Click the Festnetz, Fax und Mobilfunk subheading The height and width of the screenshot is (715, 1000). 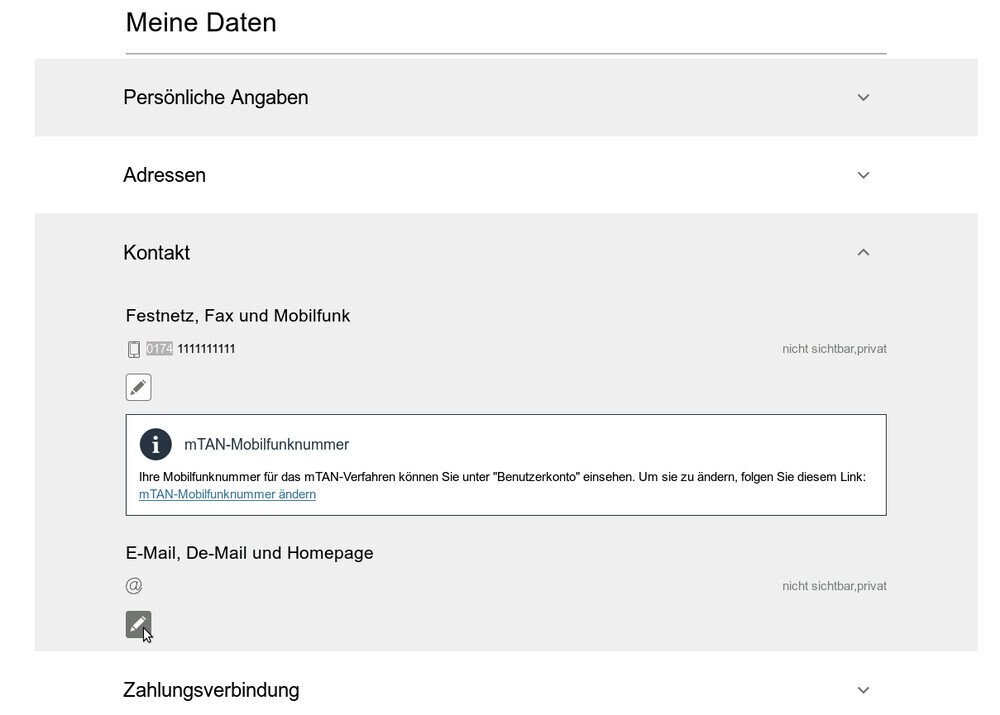pos(238,316)
